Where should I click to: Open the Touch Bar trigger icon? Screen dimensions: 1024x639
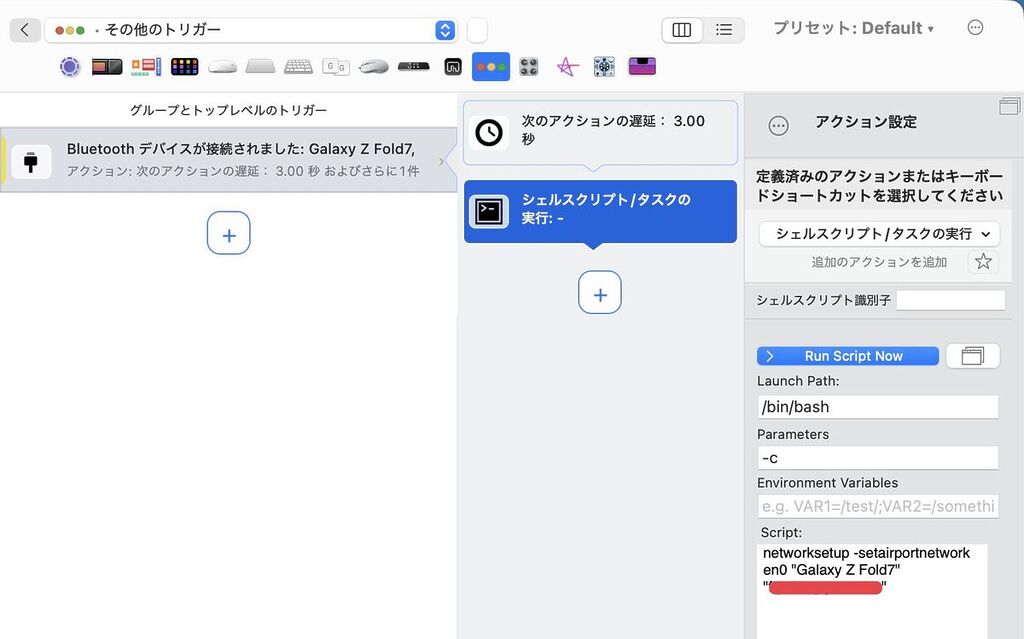pos(107,67)
